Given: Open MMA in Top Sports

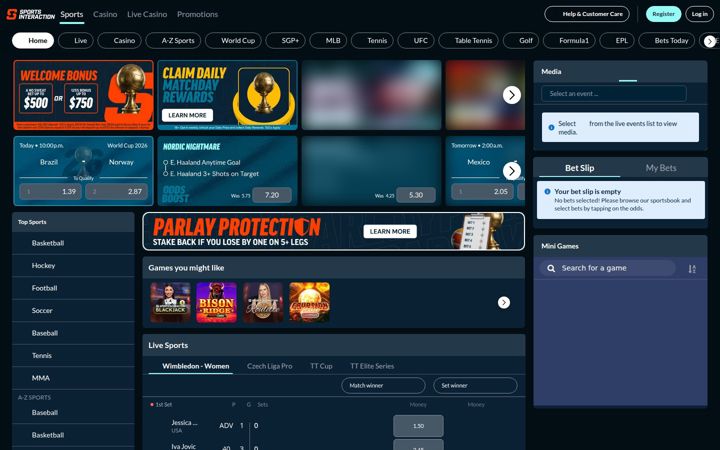Looking at the screenshot, I should (73, 378).
